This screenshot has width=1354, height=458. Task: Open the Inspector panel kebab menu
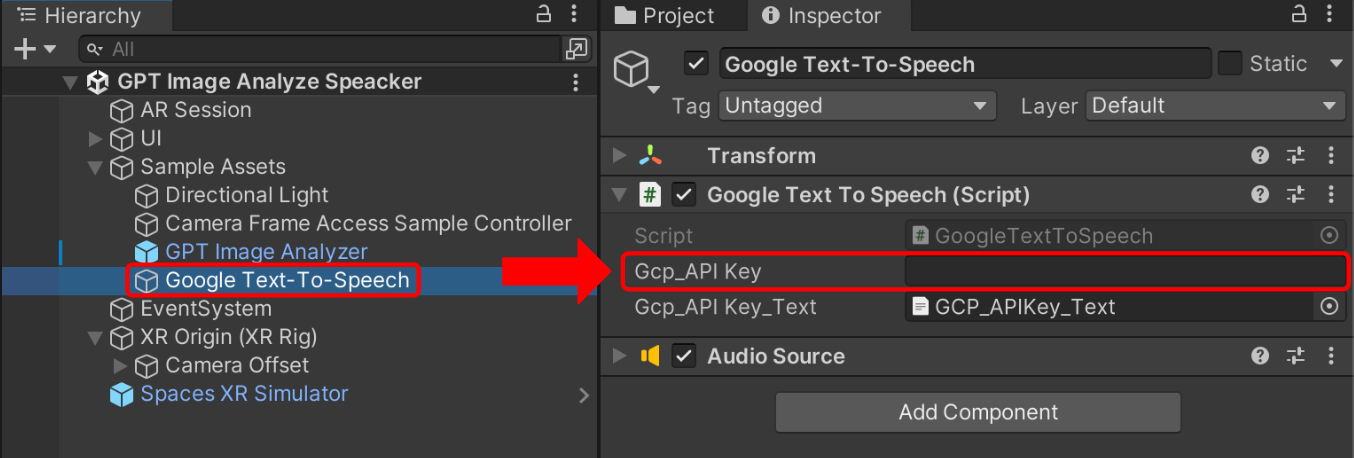pyautogui.click(x=1329, y=14)
